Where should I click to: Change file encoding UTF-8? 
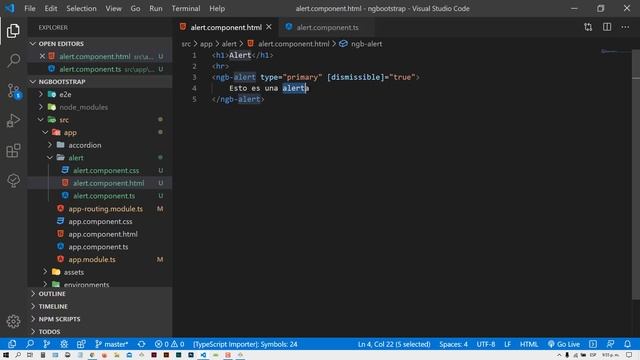click(486, 344)
